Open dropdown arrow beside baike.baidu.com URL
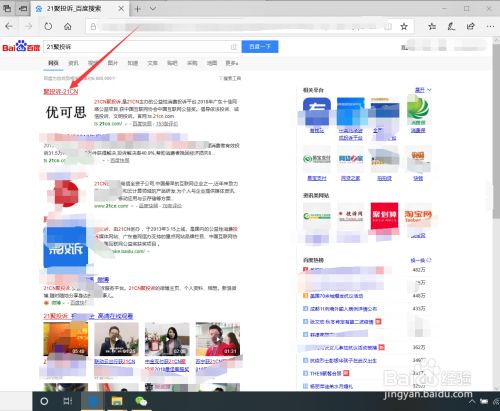The image size is (500, 411). pyautogui.click(x=149, y=251)
